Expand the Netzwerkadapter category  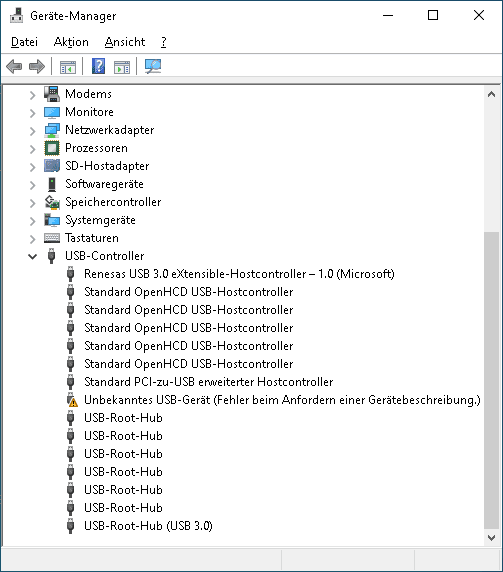(32, 131)
